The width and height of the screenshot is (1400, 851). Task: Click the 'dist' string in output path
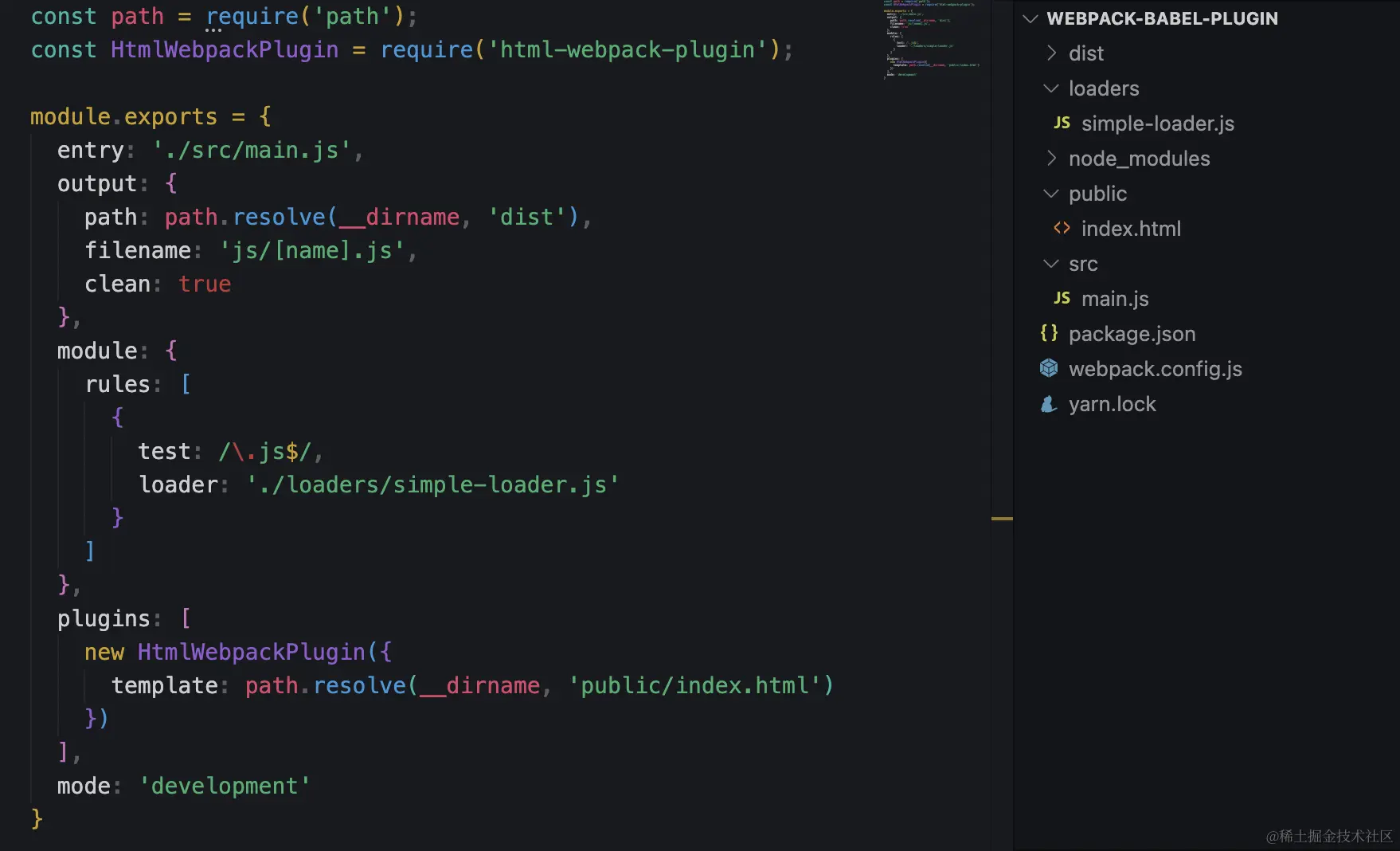click(526, 217)
